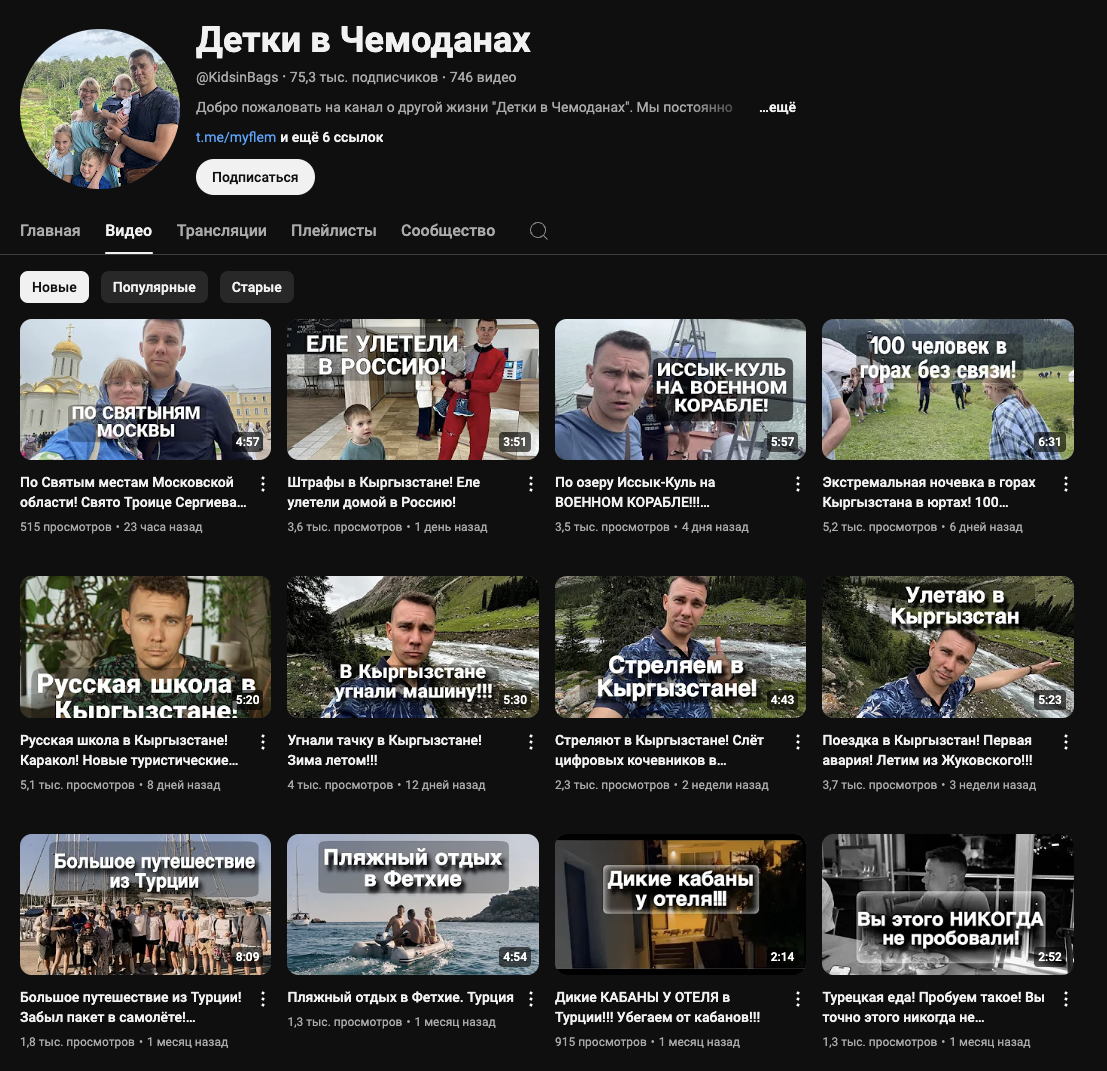
Task: Play 'ЕЛЕ УЛЕТЕЛИ В РОССИЮ' thumbnail
Action: (413, 390)
